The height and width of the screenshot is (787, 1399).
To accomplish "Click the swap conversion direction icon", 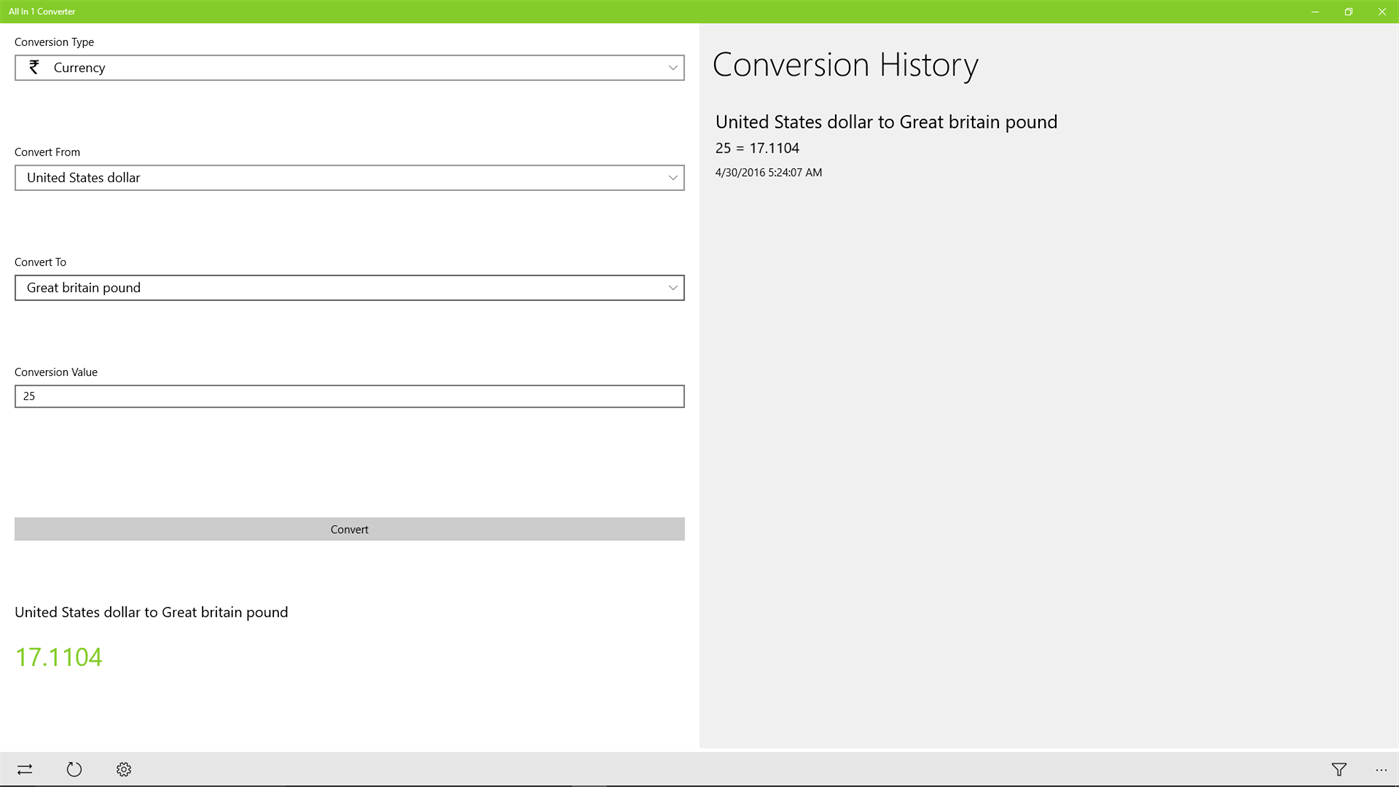I will [x=22, y=768].
